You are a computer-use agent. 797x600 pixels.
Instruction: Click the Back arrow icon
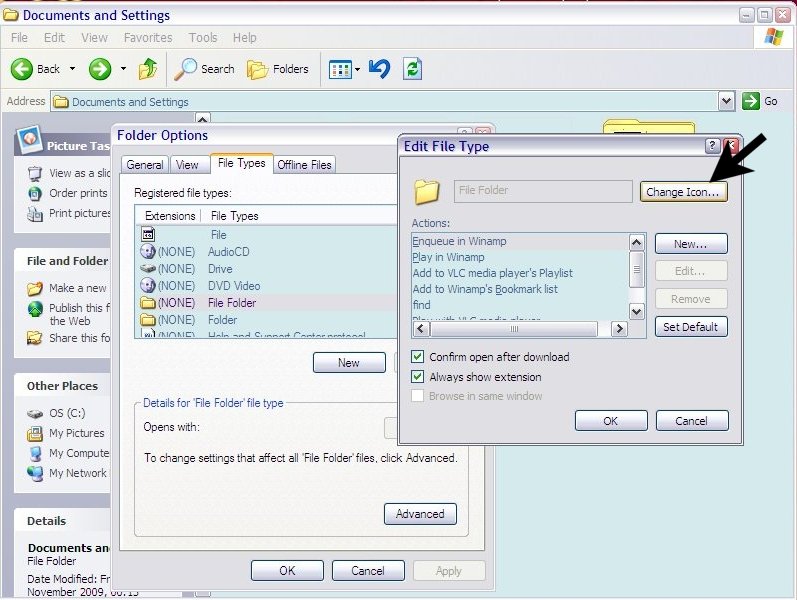[21, 69]
